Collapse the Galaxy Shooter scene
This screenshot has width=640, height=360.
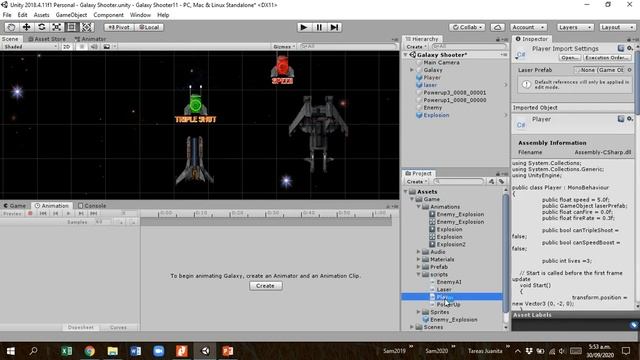click(x=406, y=55)
